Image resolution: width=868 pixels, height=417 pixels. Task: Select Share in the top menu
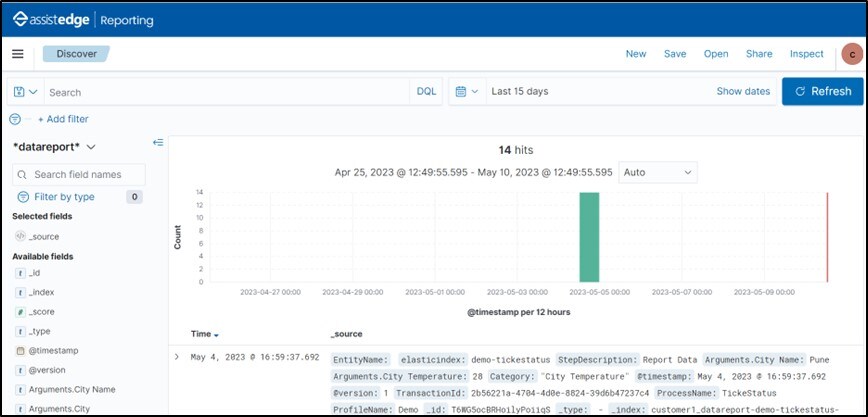click(x=759, y=54)
